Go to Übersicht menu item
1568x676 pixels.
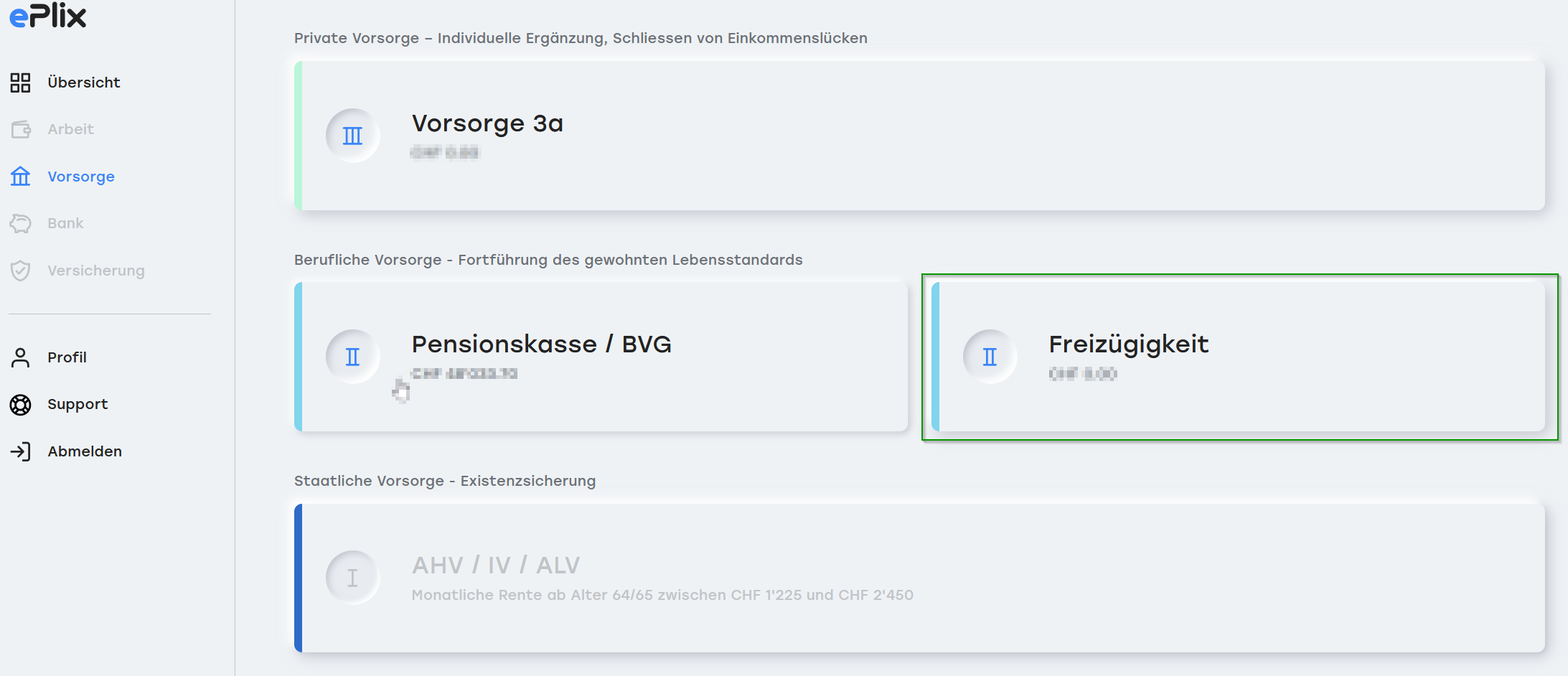tap(84, 83)
